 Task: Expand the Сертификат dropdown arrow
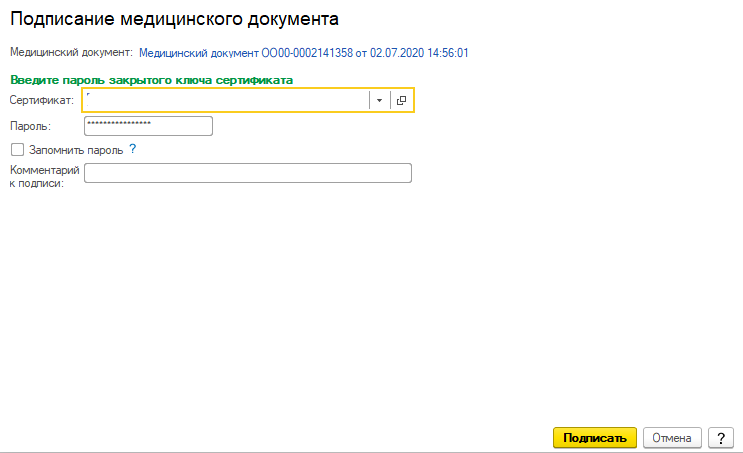point(379,100)
